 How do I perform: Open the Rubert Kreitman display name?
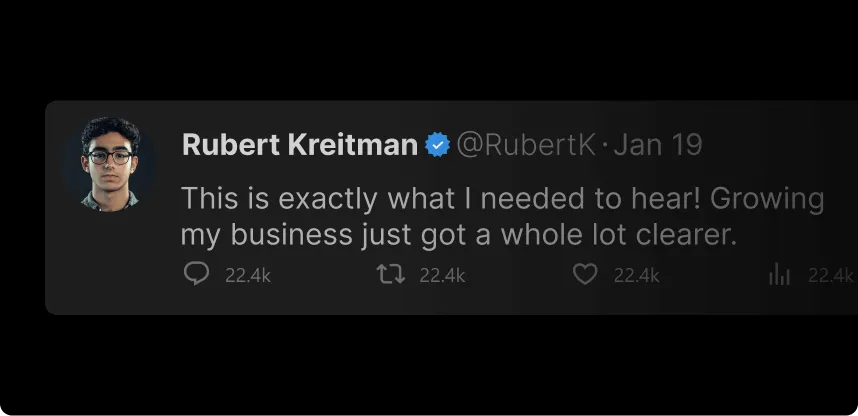(x=300, y=145)
